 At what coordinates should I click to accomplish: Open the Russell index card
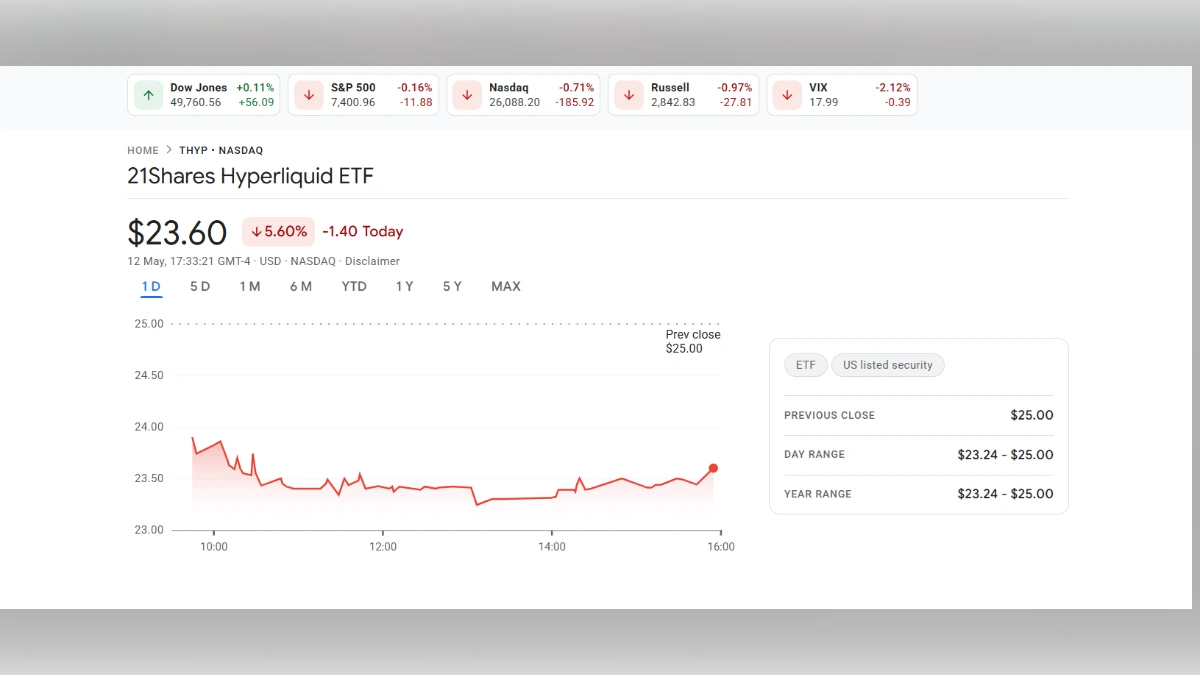point(684,95)
